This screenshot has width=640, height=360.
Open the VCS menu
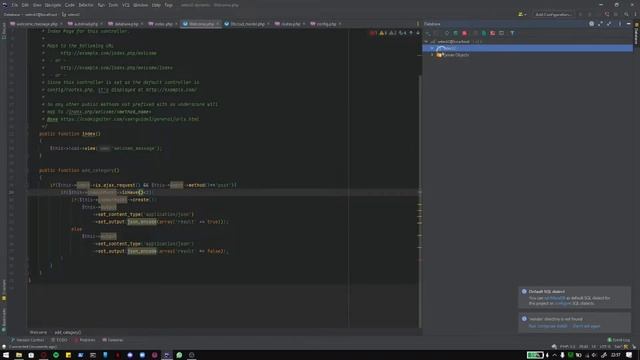(x=126, y=5)
